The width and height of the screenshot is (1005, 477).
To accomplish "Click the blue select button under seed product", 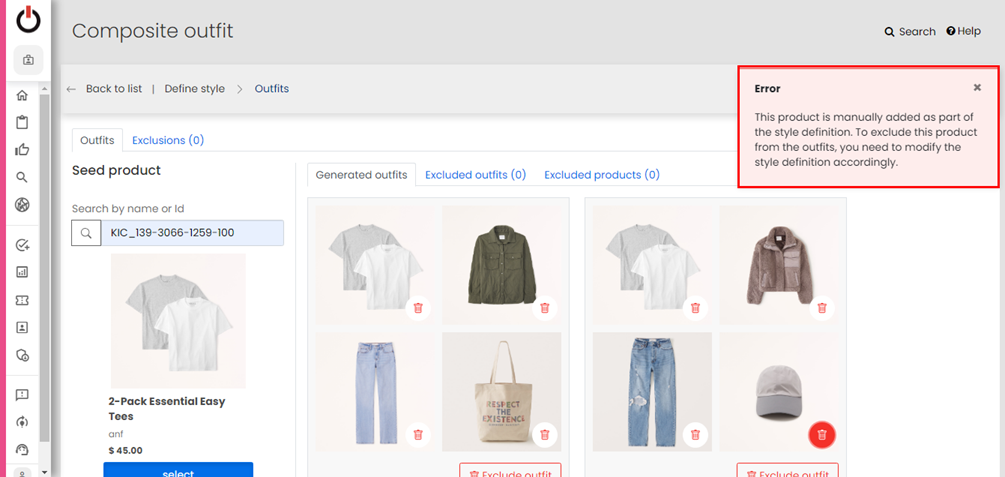I will click(178, 470).
